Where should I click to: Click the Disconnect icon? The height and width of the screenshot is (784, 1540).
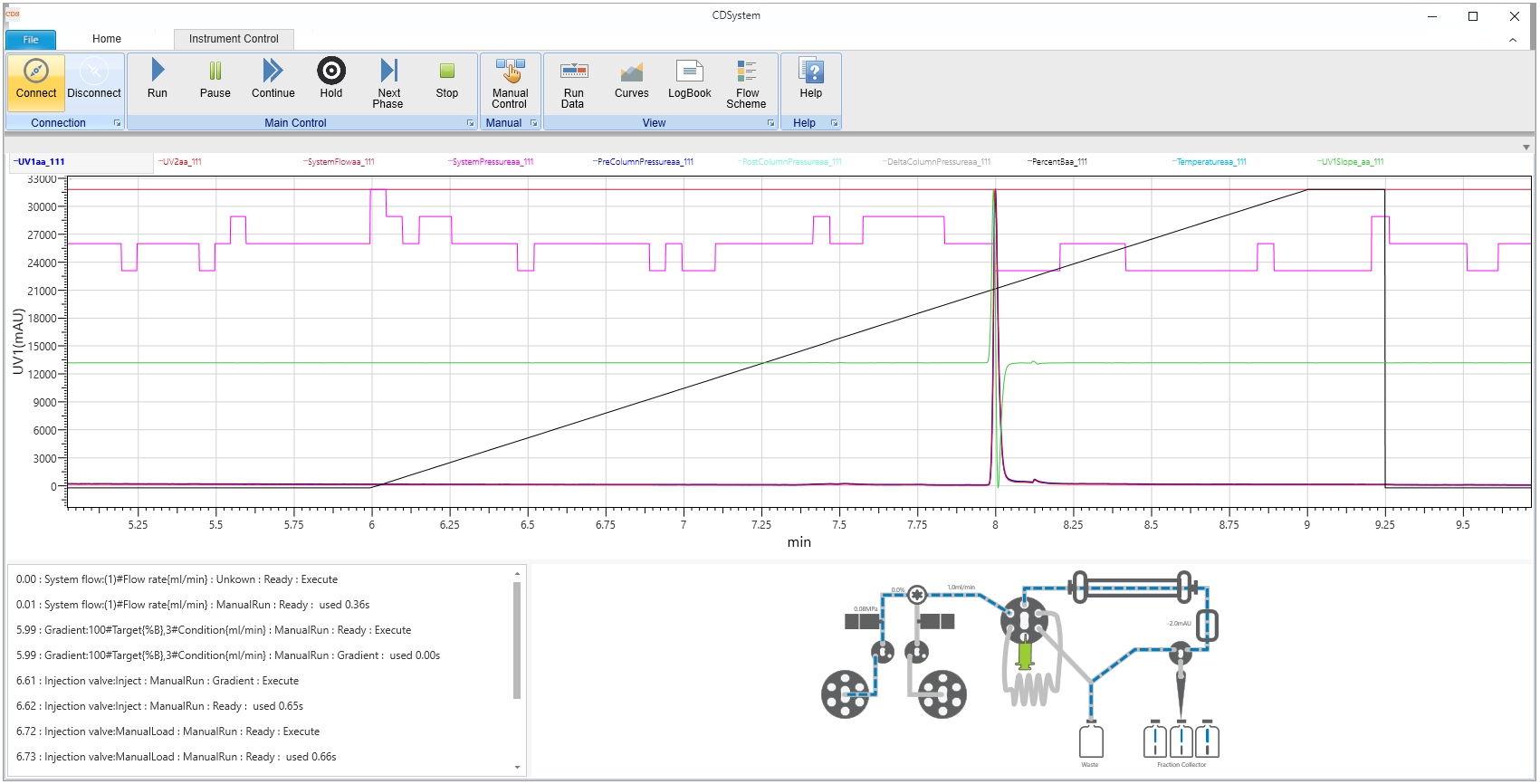(94, 71)
